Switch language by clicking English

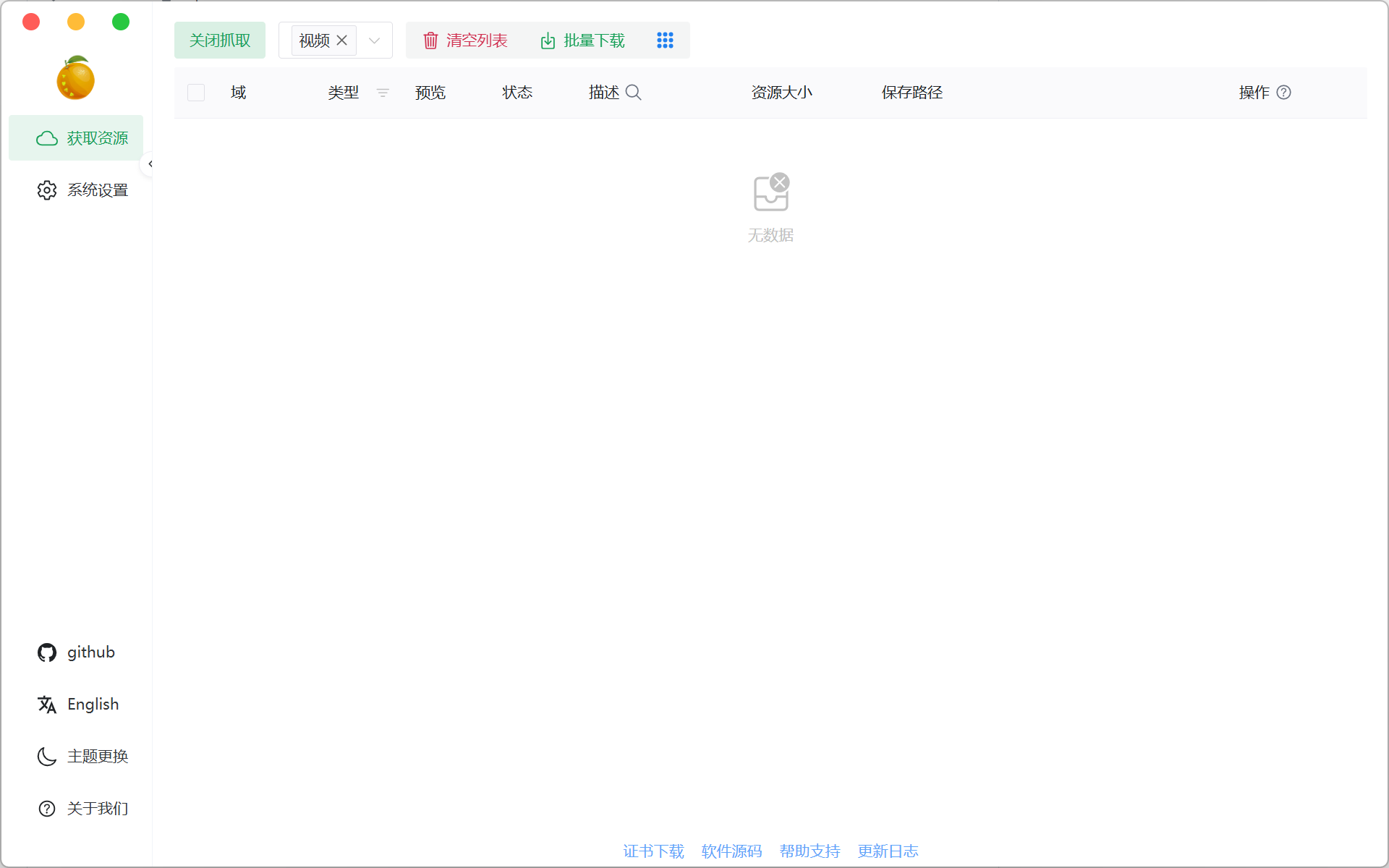pos(93,704)
